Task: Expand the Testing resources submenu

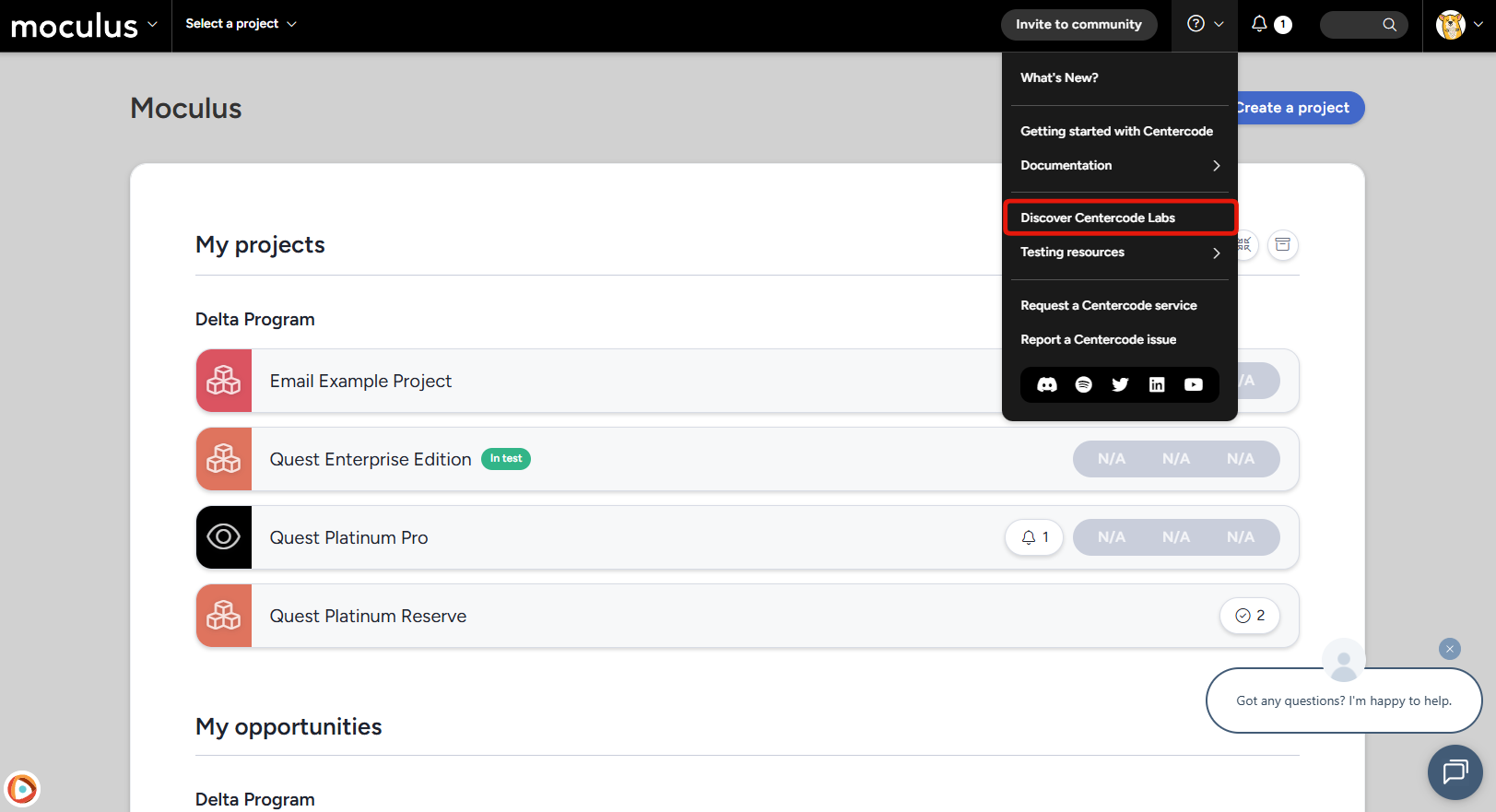Action: click(1119, 253)
